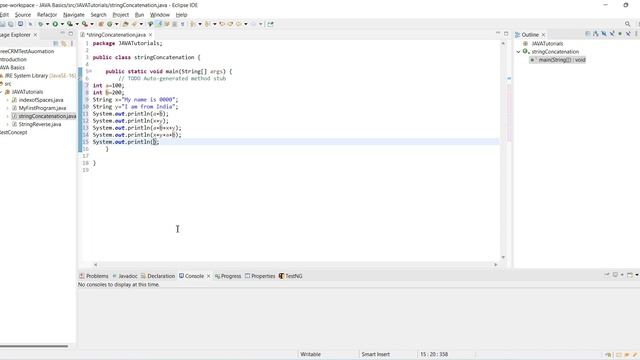Image resolution: width=640 pixels, height=360 pixels.
Task: Open the Refactor menu
Action: pos(47,15)
